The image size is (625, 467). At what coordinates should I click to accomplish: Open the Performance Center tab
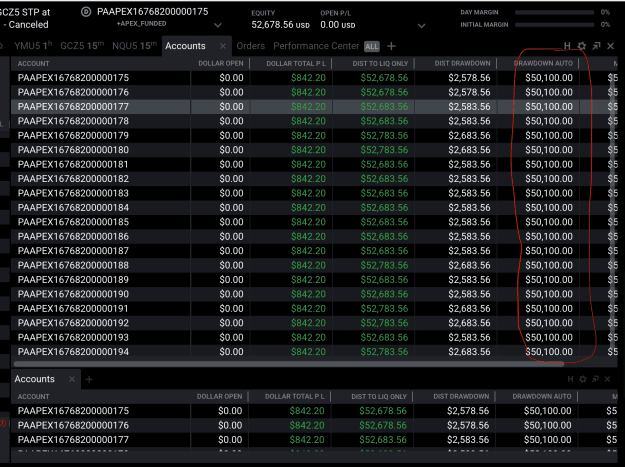click(x=316, y=46)
